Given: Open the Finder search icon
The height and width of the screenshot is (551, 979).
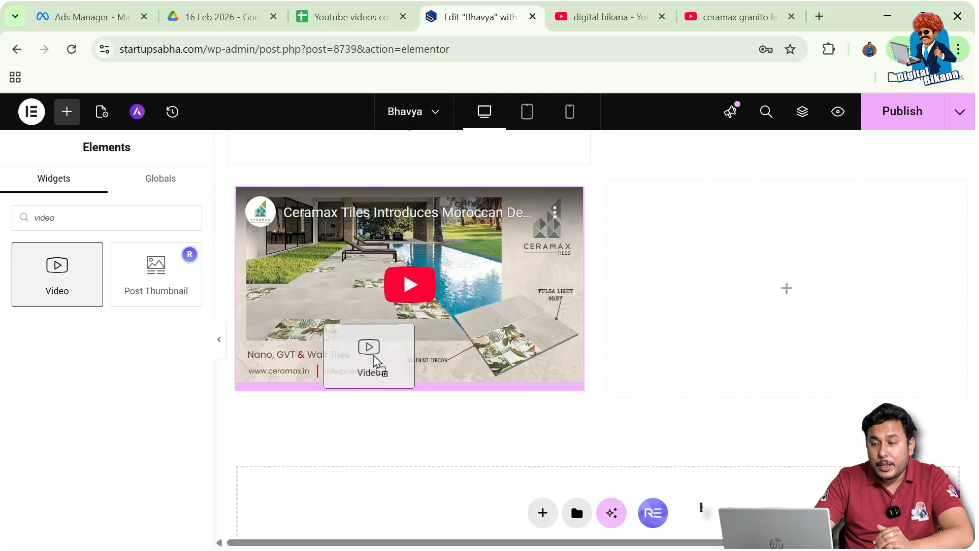Looking at the screenshot, I should click(x=766, y=112).
